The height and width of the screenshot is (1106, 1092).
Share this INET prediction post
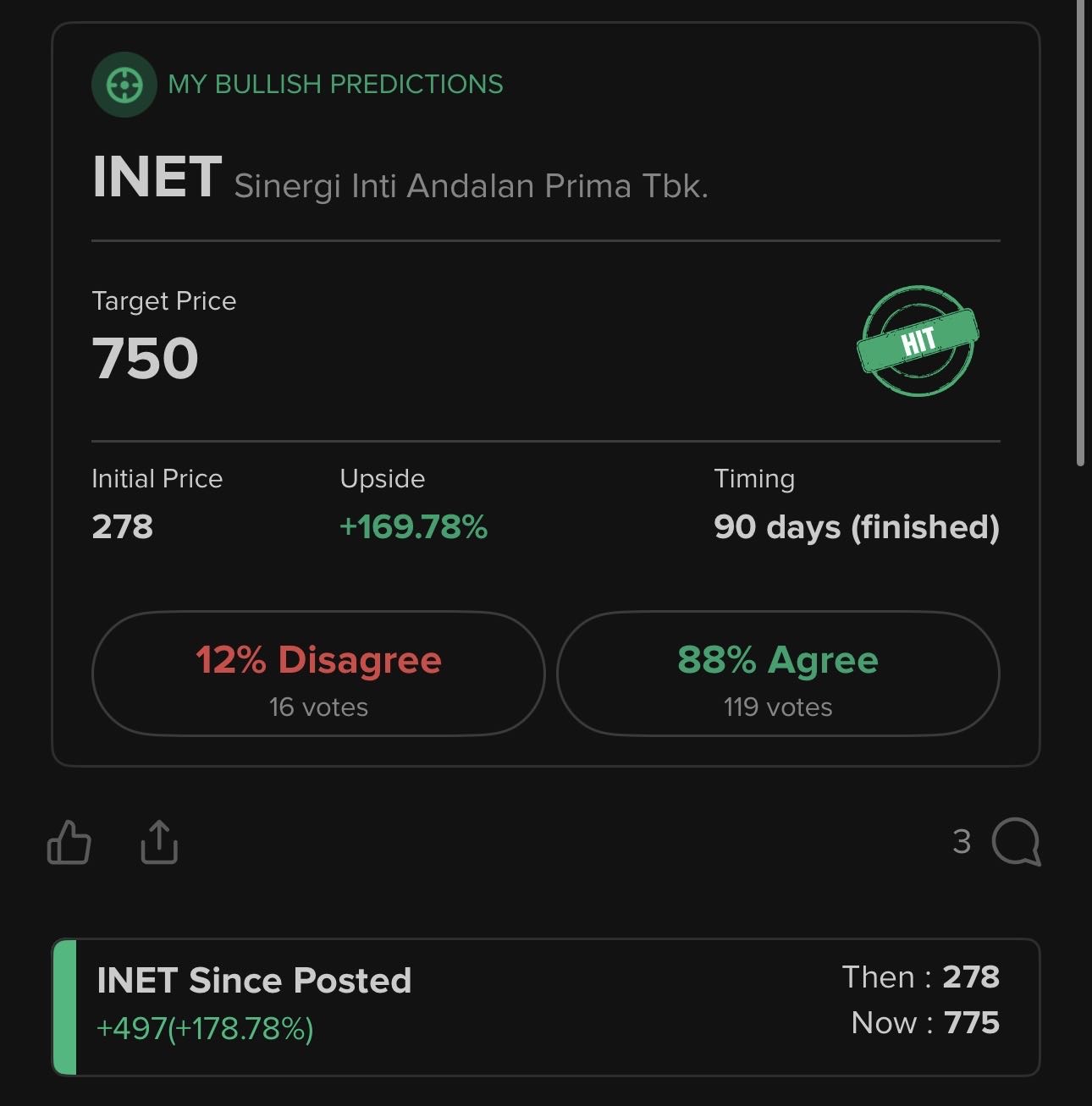click(x=159, y=843)
